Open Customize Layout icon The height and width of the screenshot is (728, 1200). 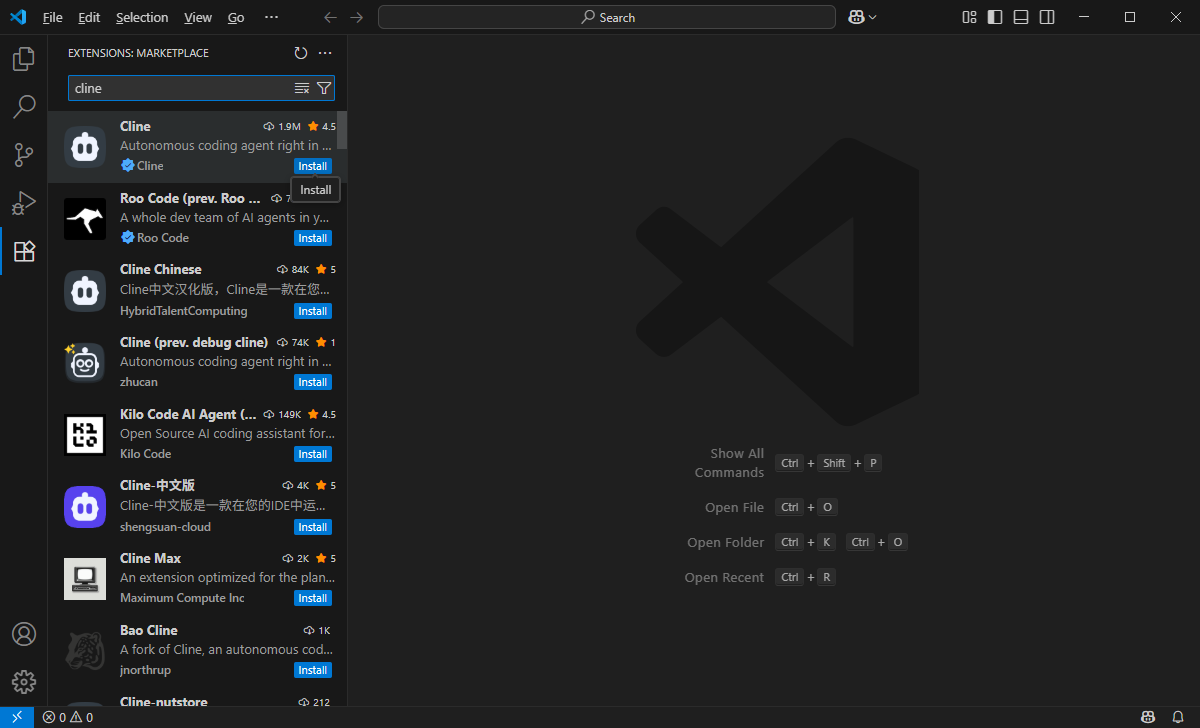pos(969,17)
